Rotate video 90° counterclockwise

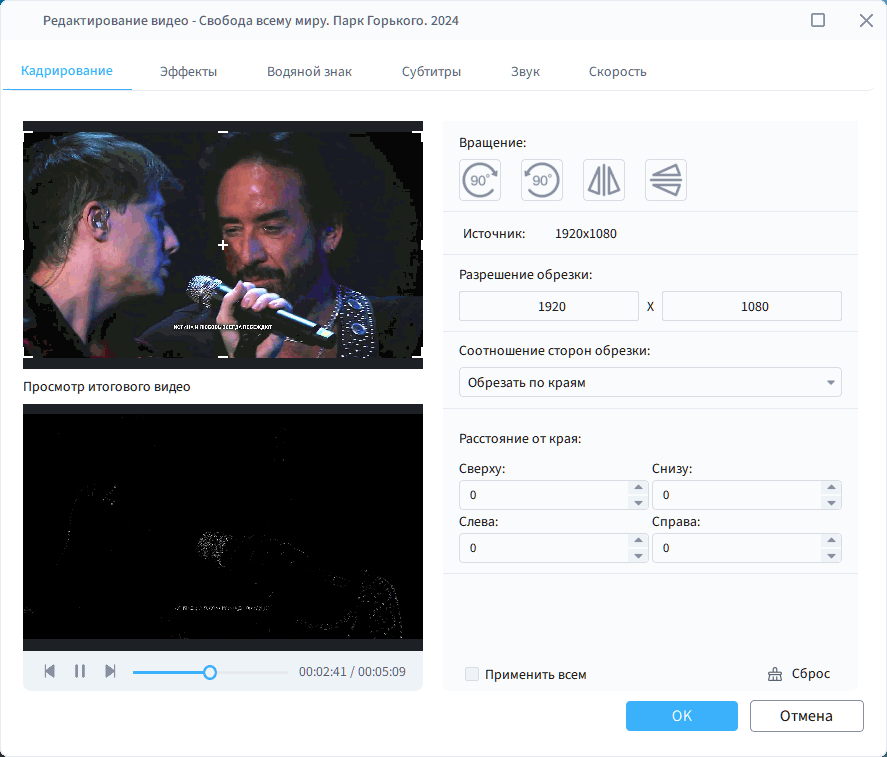coord(542,180)
